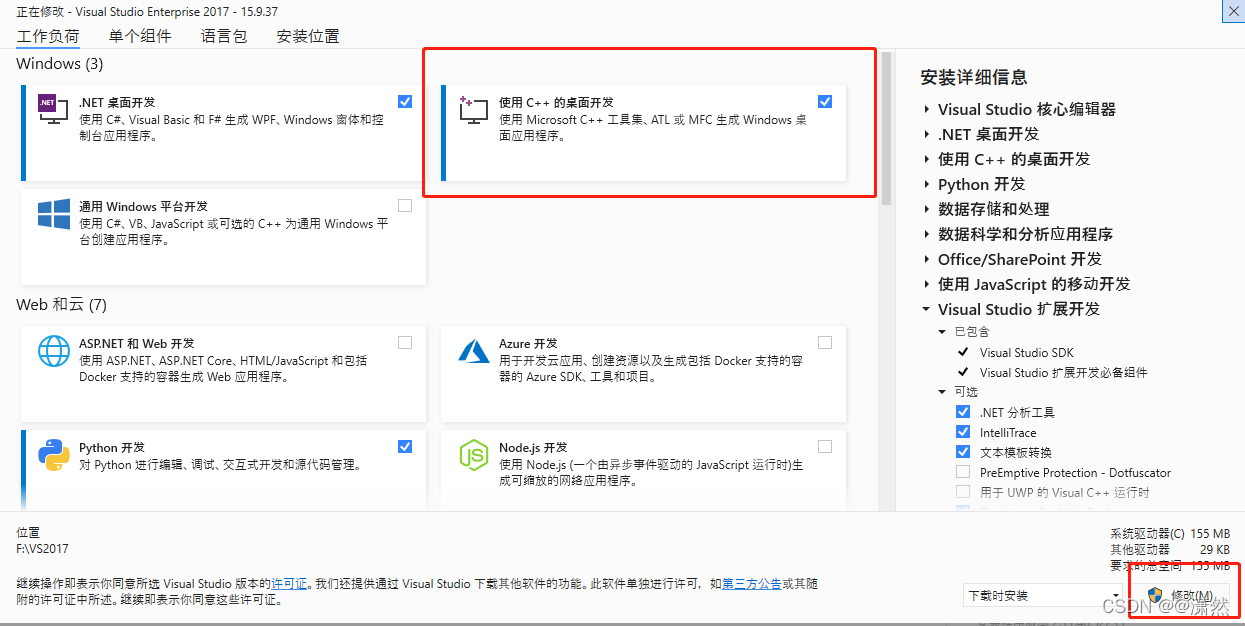Viewport: 1245px width, 626px height.
Task: Click the 修改(M) button
Action: [x=1183, y=596]
